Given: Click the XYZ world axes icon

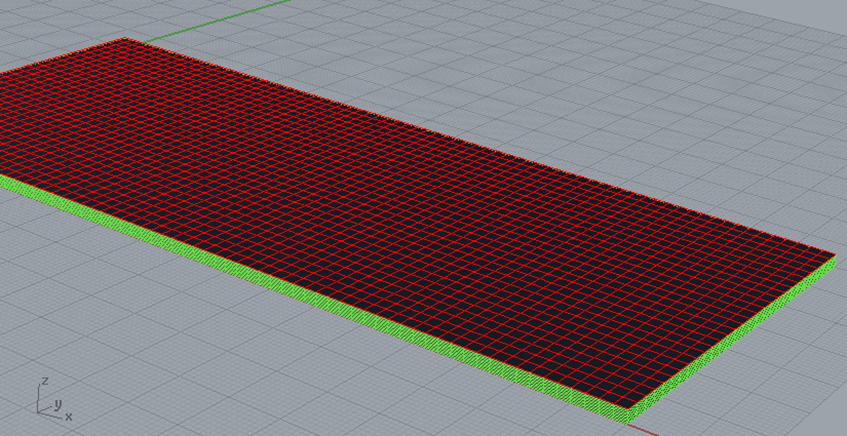Looking at the screenshot, I should (53, 400).
